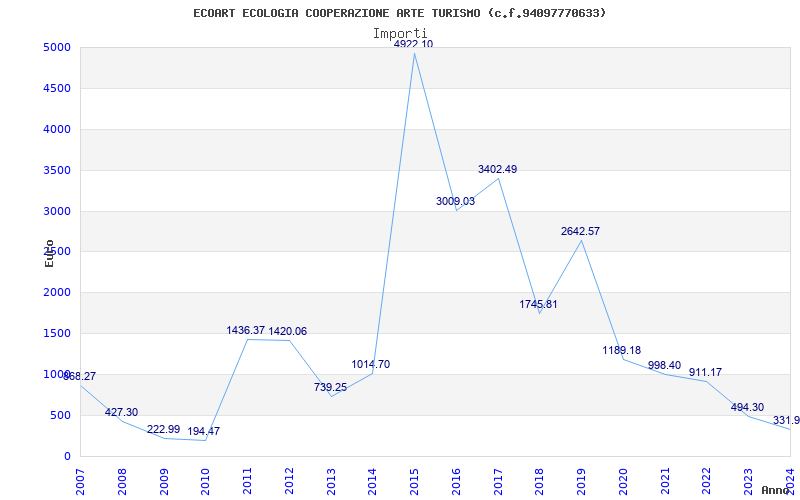Click the 427.30 data label
The width and height of the screenshot is (800, 500).
(x=121, y=413)
